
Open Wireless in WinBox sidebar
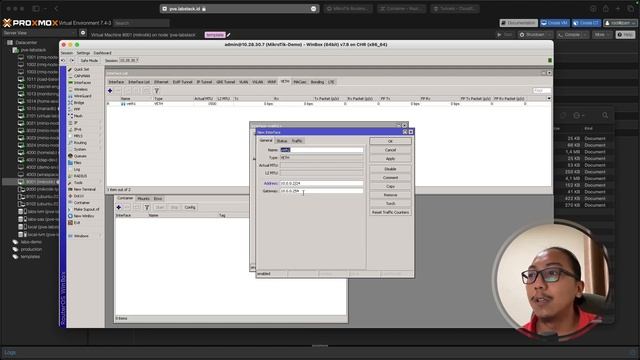tap(80, 89)
